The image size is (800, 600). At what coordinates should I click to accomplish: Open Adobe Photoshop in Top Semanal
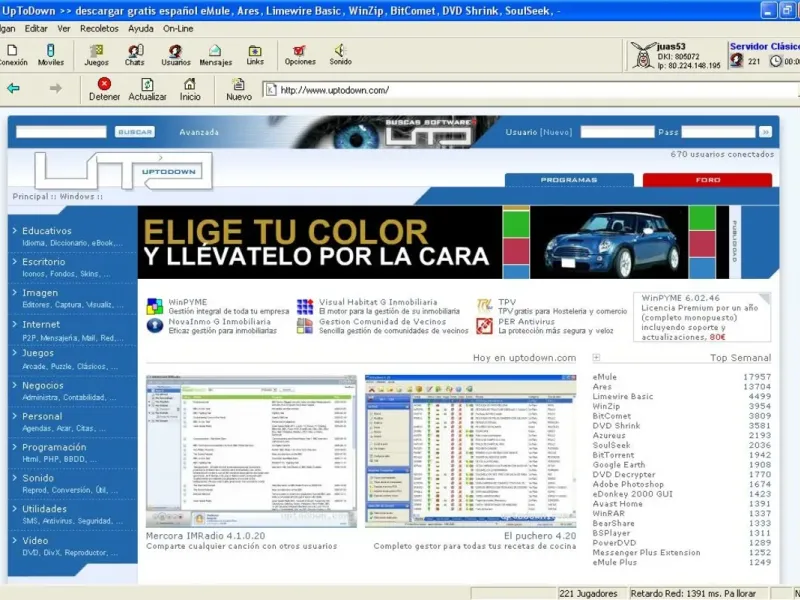pyautogui.click(x=628, y=484)
